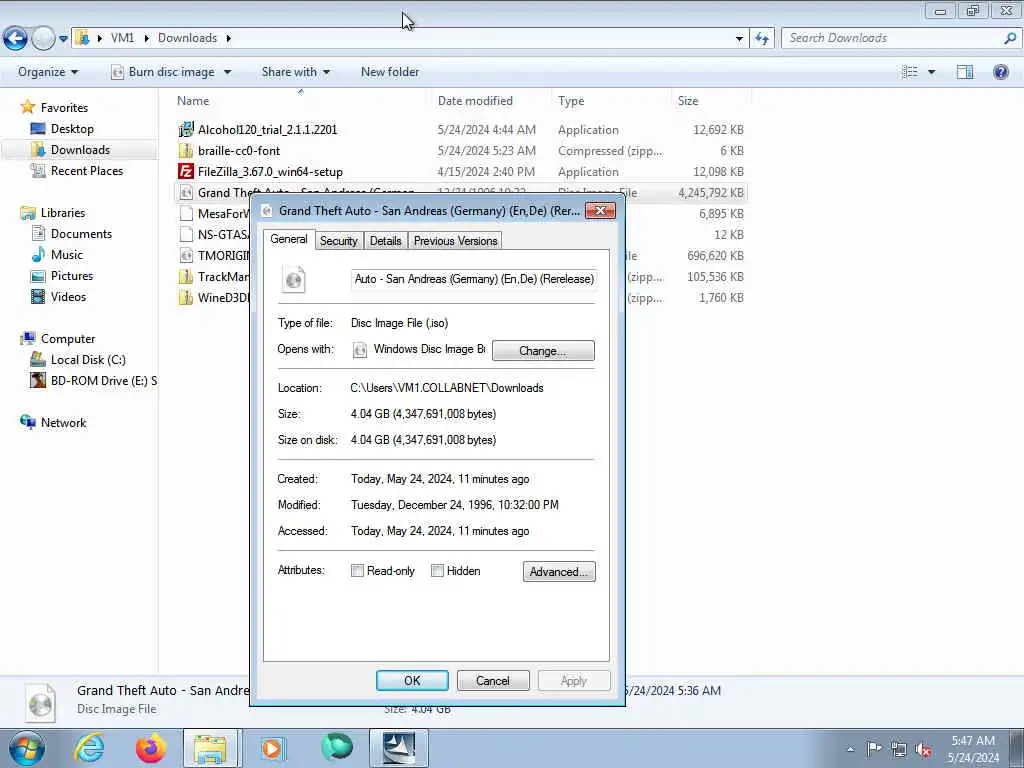Screen dimensions: 1024x768
Task: Click the blue Help icon
Action: (x=1000, y=72)
